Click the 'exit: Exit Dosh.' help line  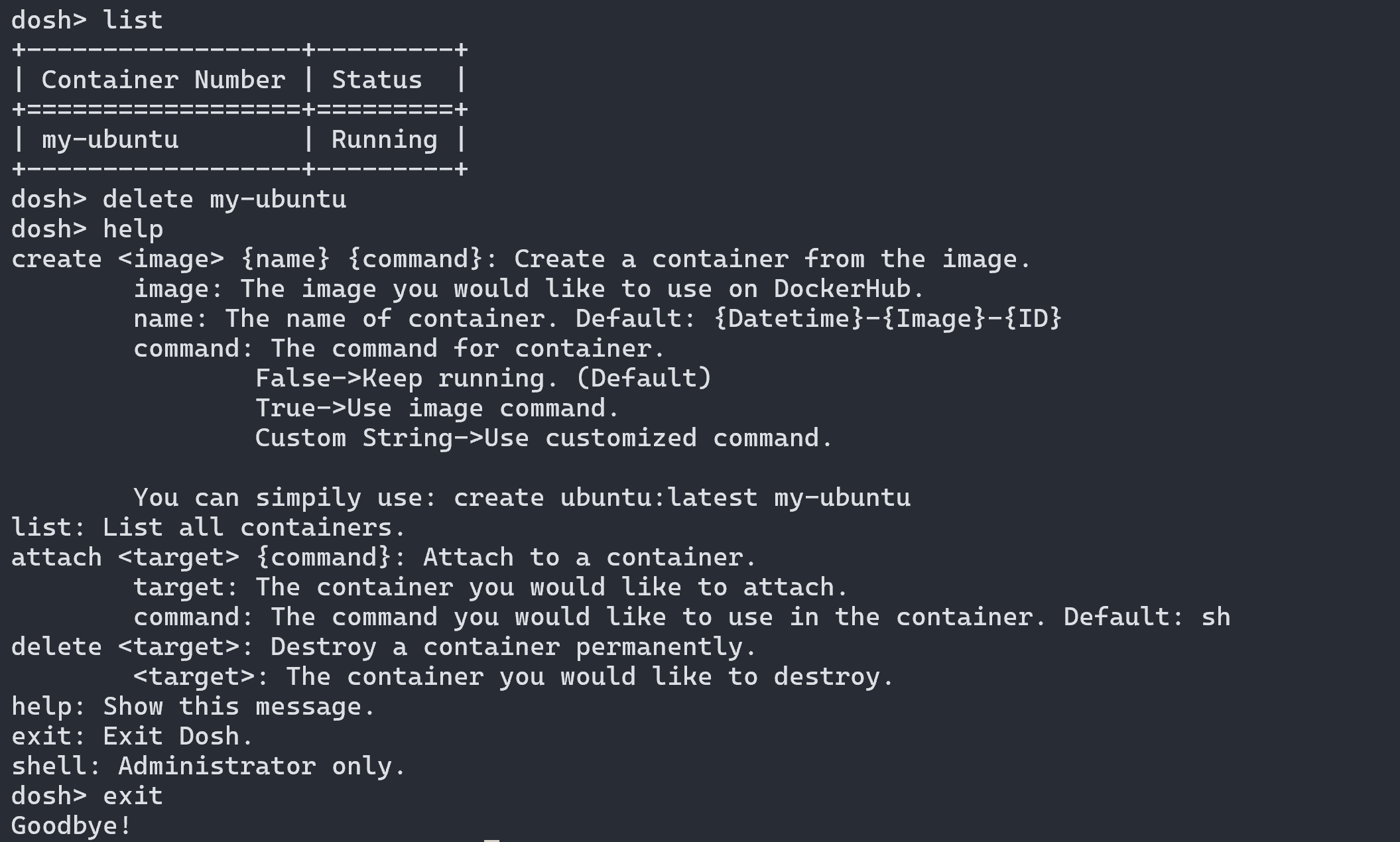(x=133, y=737)
